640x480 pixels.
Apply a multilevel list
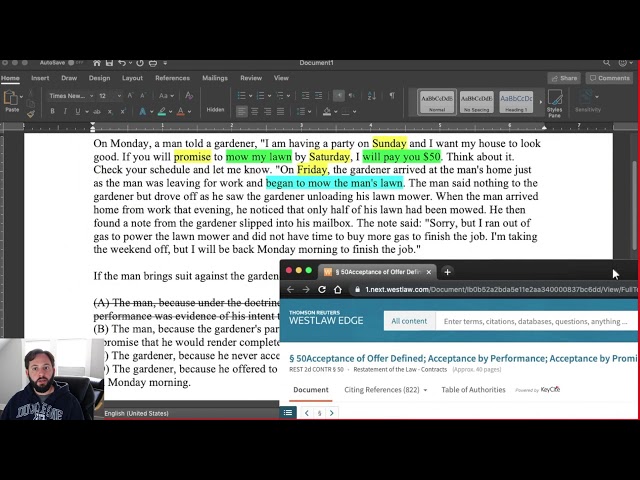tap(280, 96)
